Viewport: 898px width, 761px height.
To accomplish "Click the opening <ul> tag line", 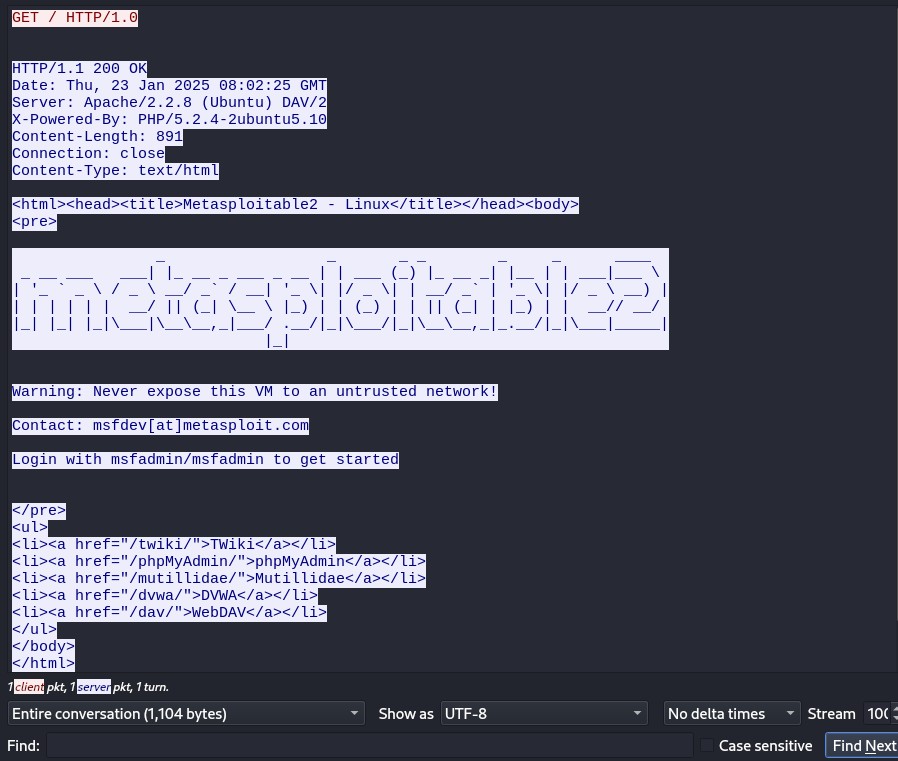I will pos(30,527).
